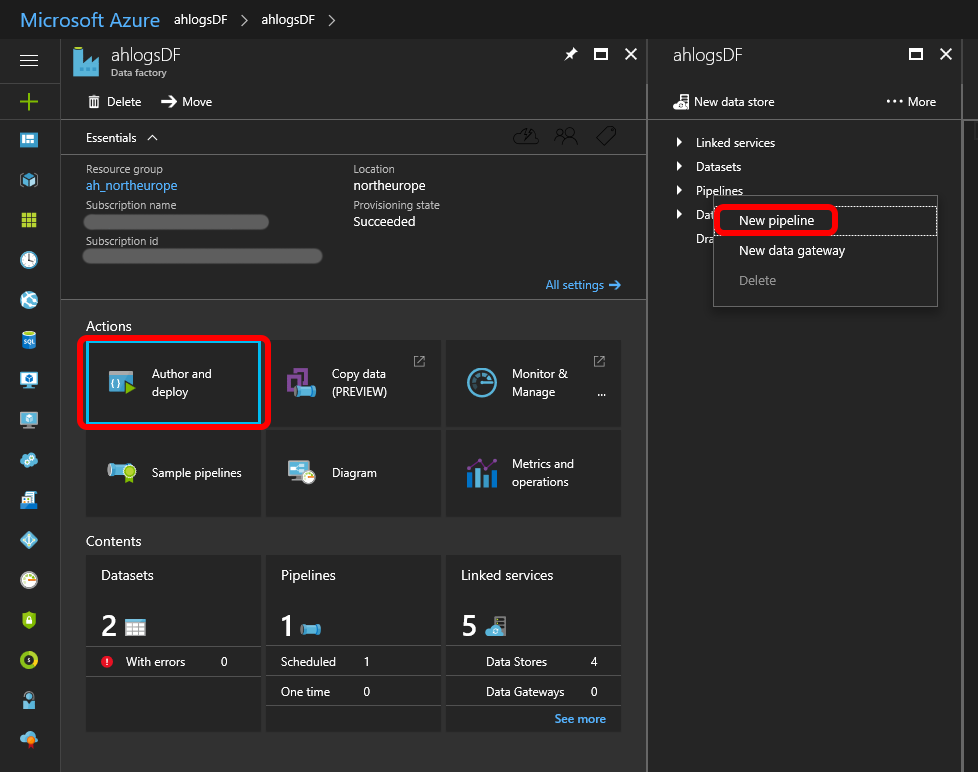Open the Monitor & Manage tile

pyautogui.click(x=533, y=382)
